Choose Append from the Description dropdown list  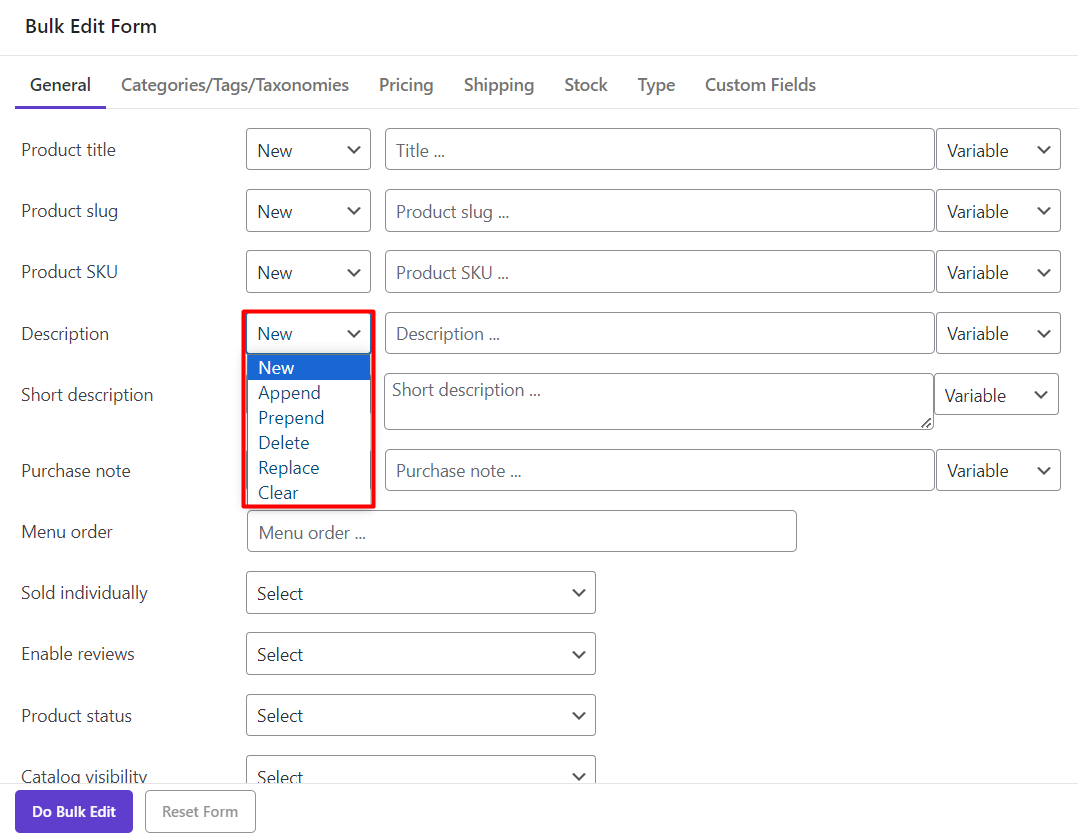pyautogui.click(x=289, y=393)
